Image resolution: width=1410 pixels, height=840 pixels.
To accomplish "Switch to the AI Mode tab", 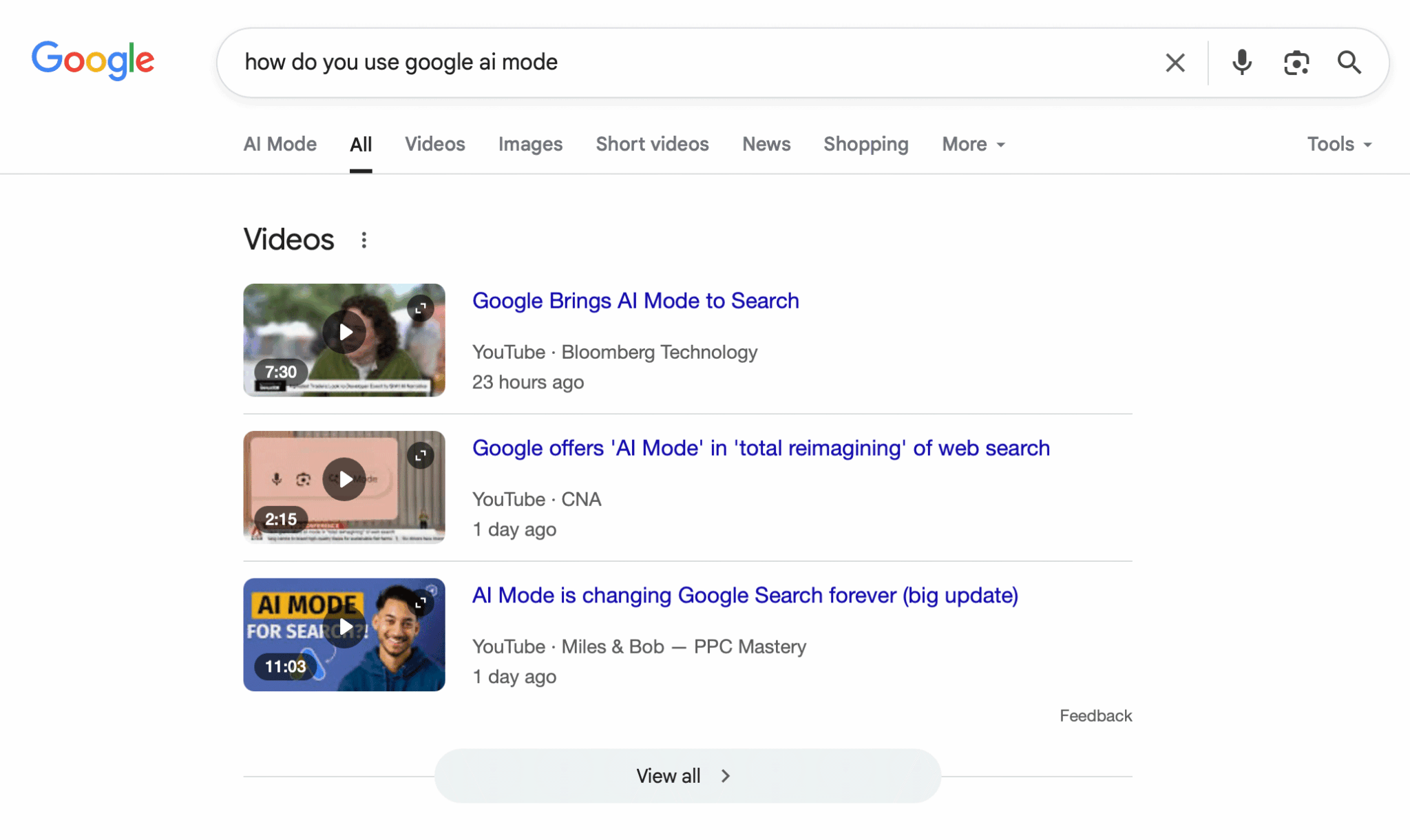I will click(x=280, y=144).
